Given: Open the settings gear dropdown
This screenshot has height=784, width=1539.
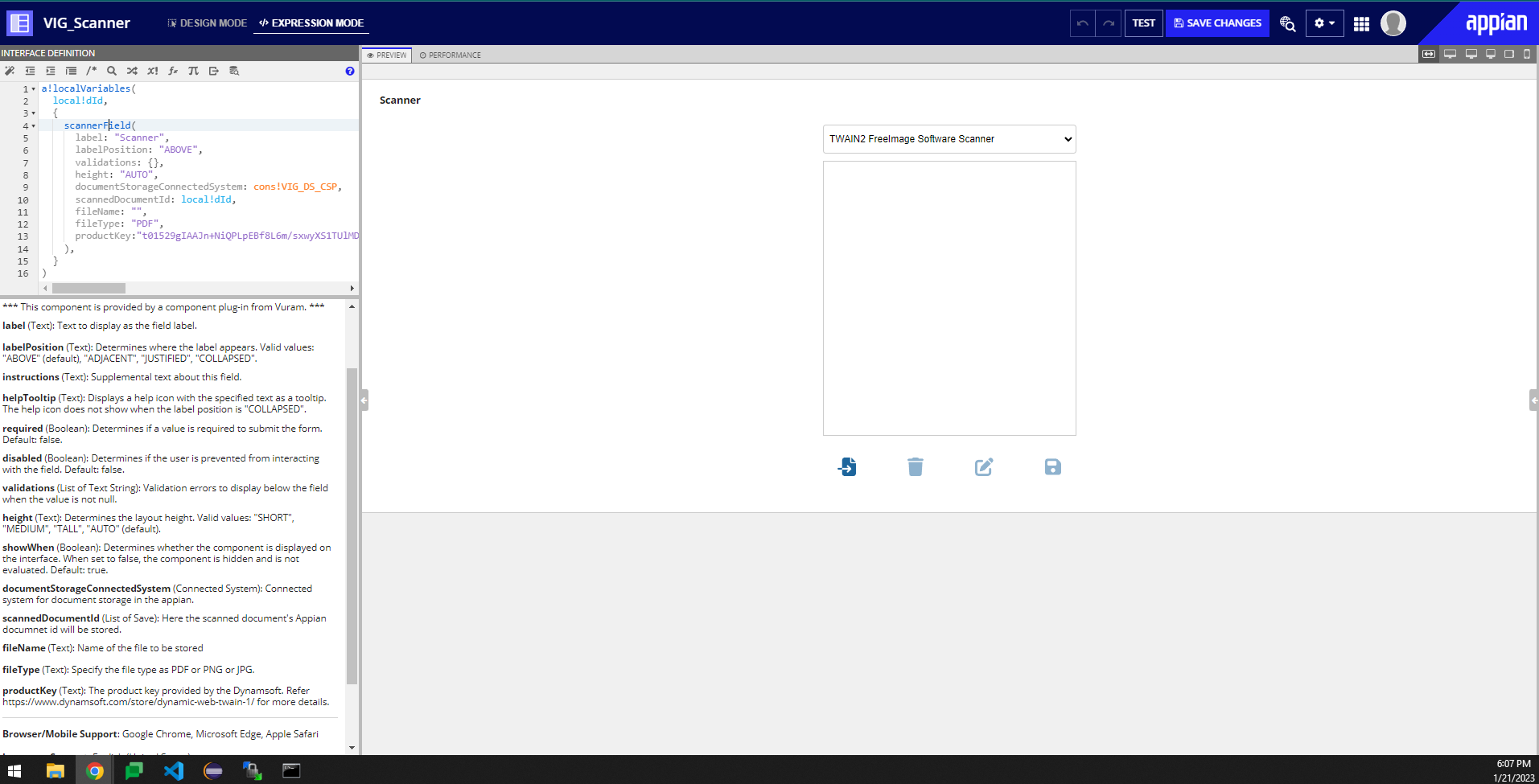Looking at the screenshot, I should coord(1324,23).
